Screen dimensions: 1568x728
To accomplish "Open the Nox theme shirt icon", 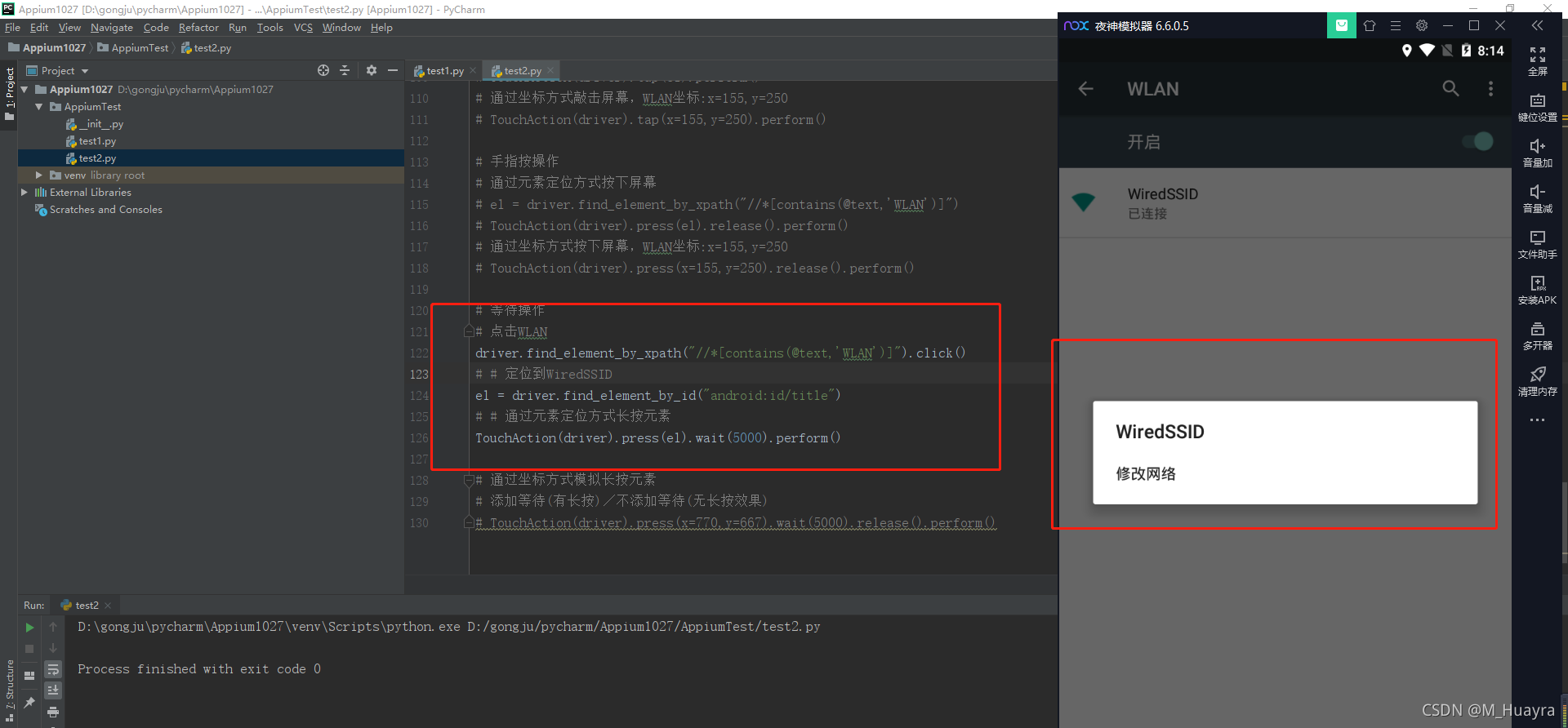I will (1370, 25).
